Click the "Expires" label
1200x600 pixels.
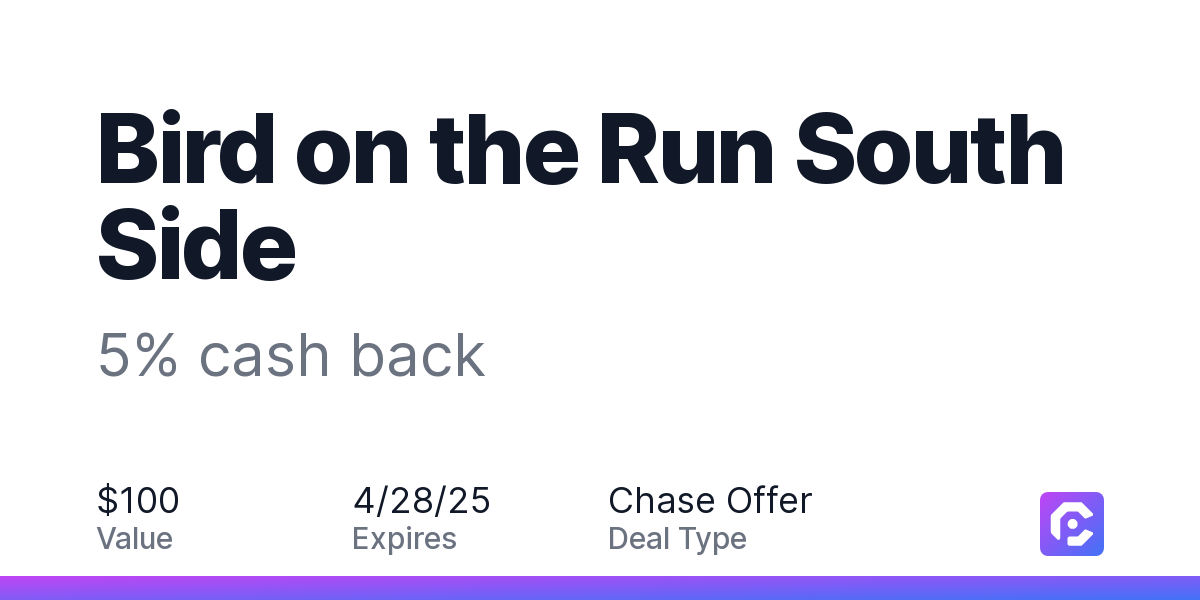click(405, 540)
